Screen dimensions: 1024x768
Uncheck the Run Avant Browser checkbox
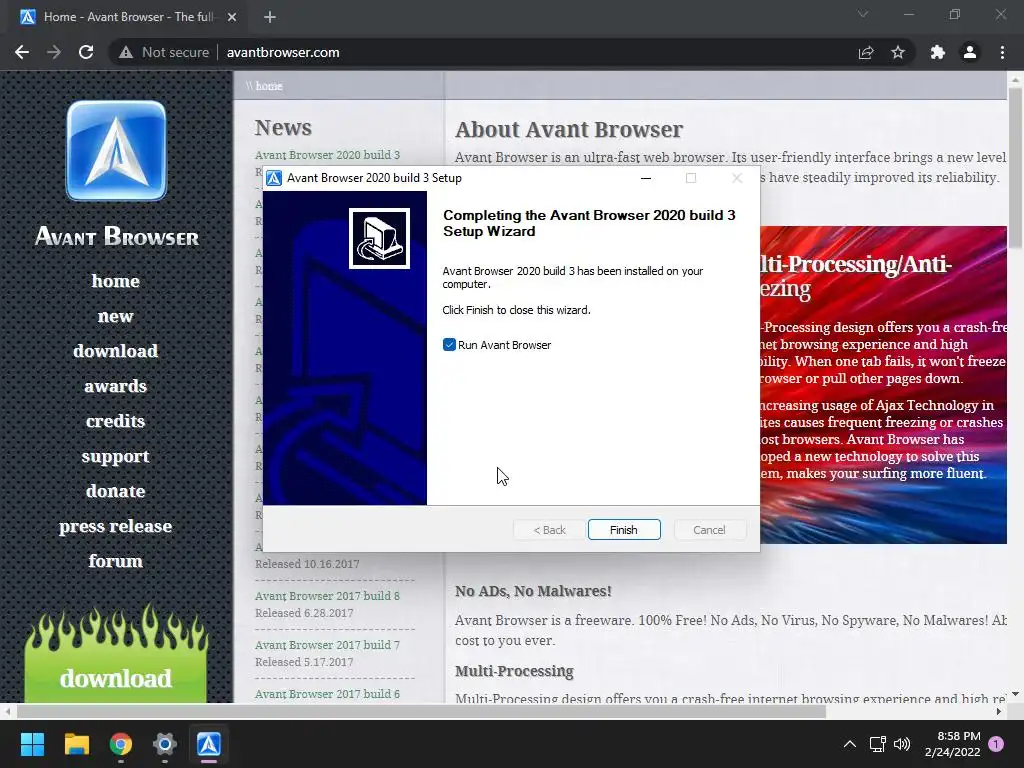coord(449,345)
